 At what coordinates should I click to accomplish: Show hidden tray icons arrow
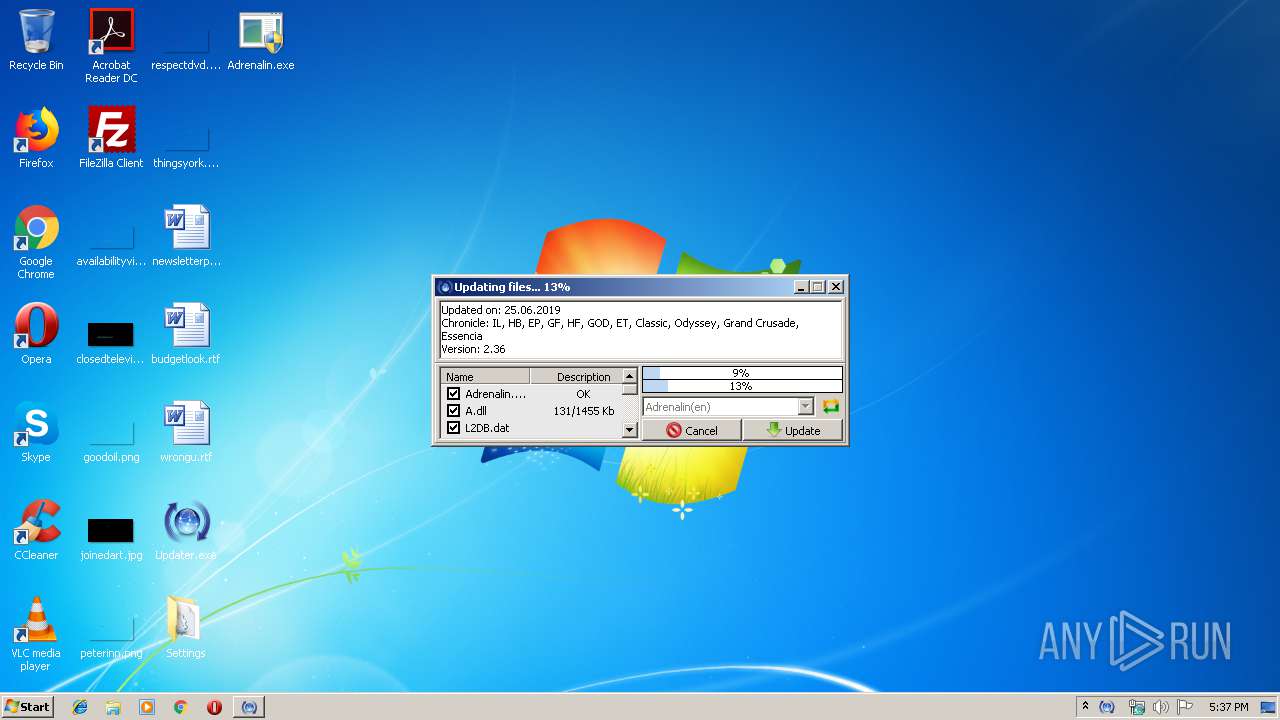coord(1085,707)
